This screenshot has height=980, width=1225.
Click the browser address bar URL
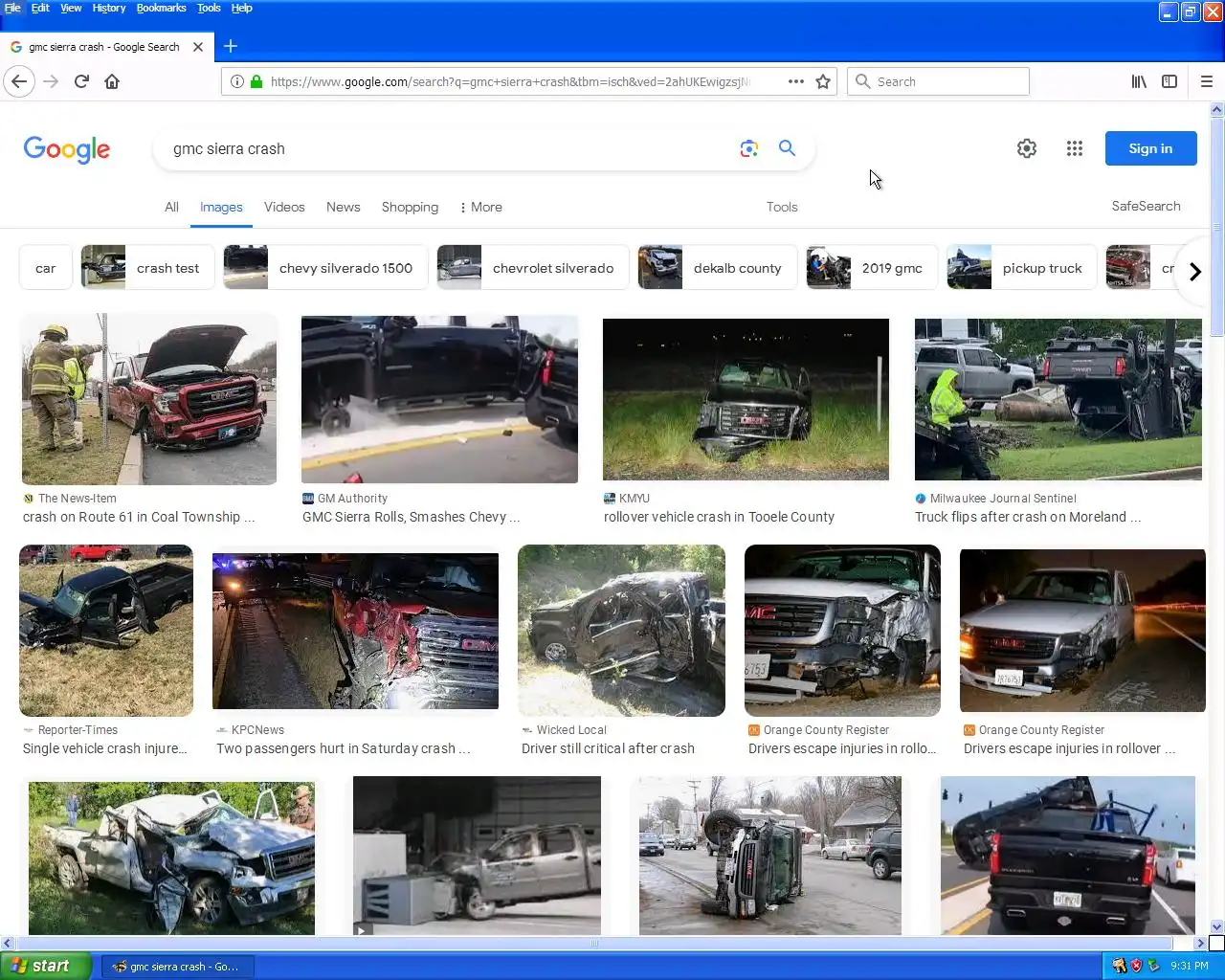[x=510, y=81]
